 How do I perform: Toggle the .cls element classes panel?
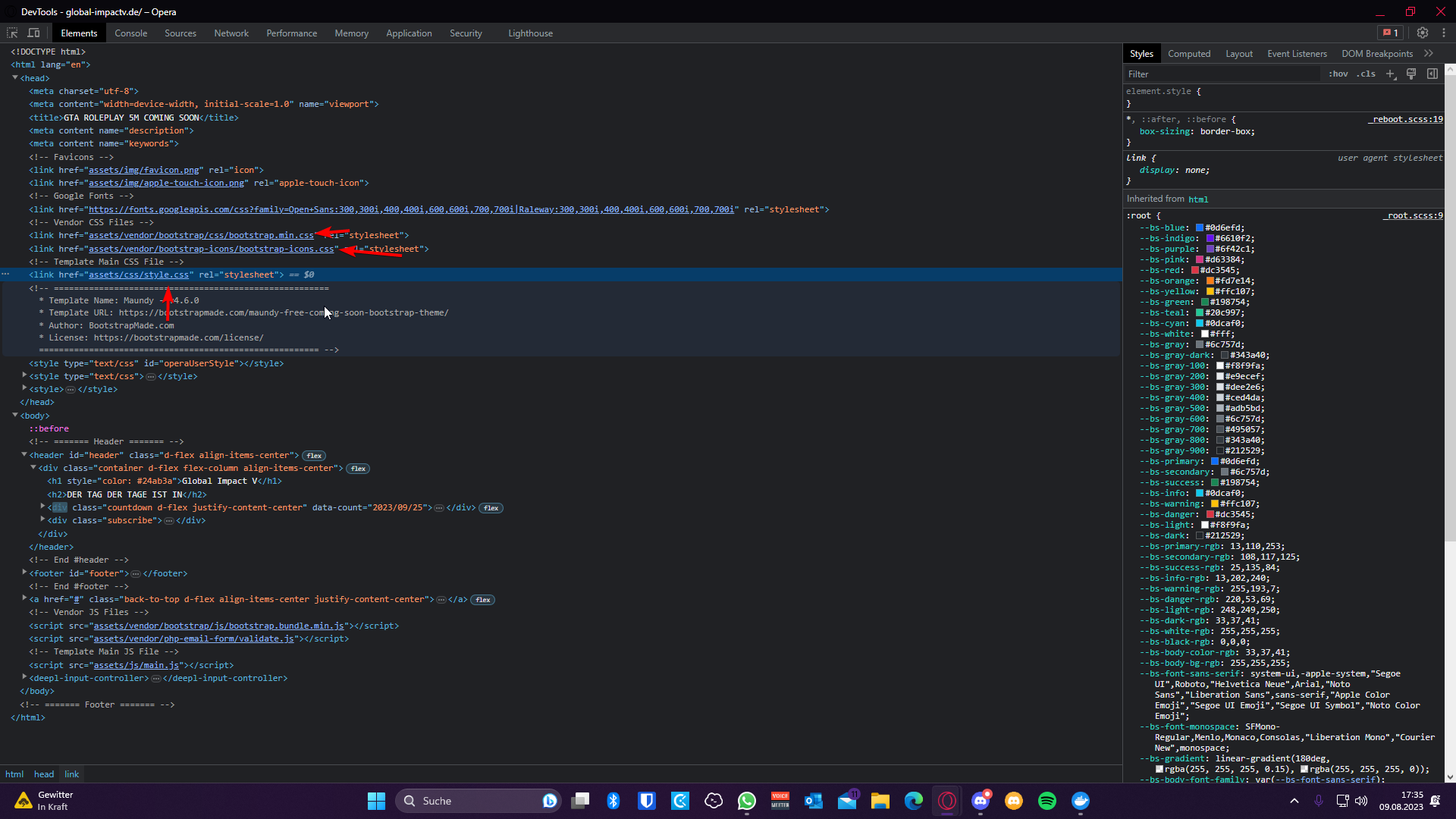[x=1366, y=74]
